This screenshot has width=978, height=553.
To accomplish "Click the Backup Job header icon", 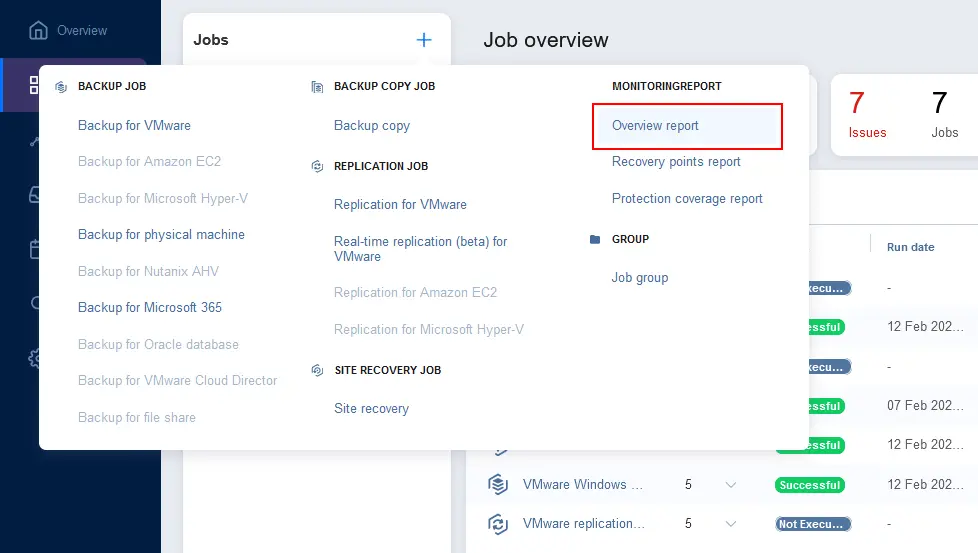I will [x=61, y=87].
